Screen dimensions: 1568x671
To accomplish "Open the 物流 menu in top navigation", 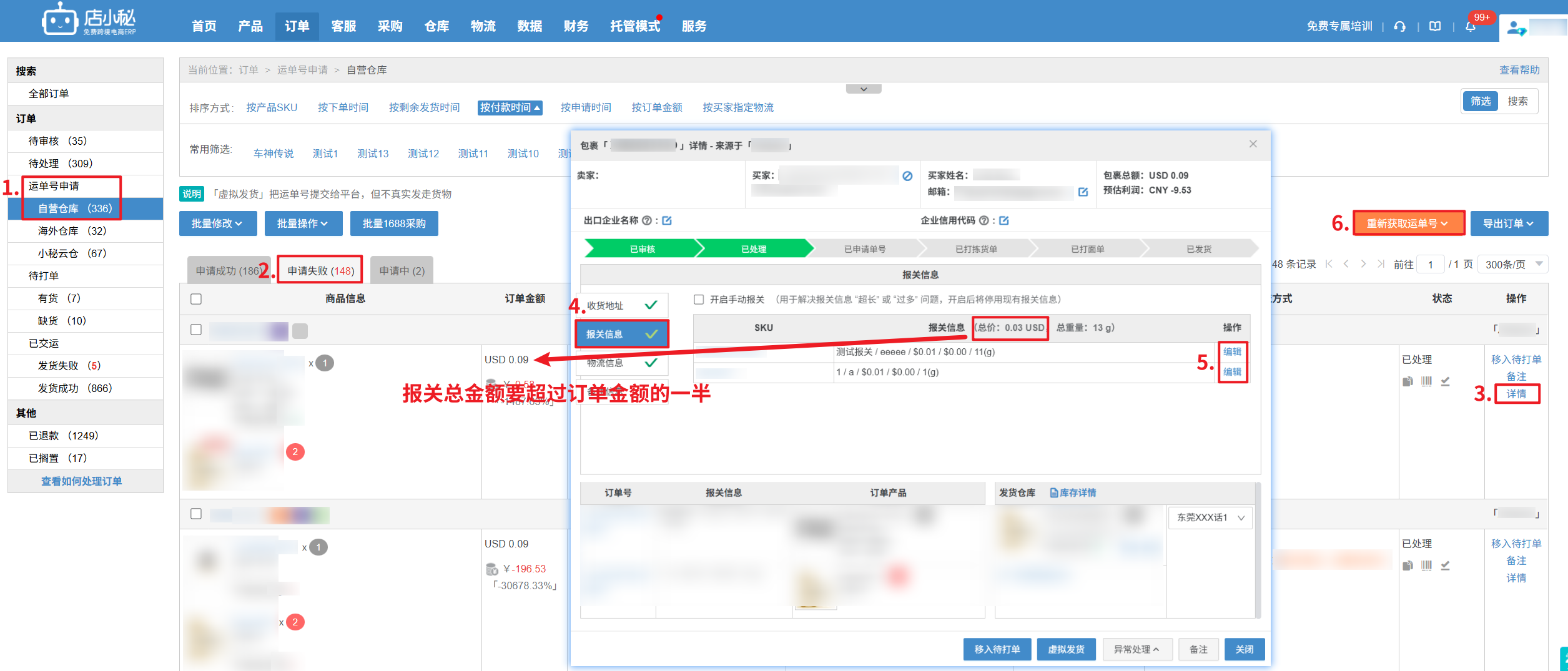I will coord(483,26).
